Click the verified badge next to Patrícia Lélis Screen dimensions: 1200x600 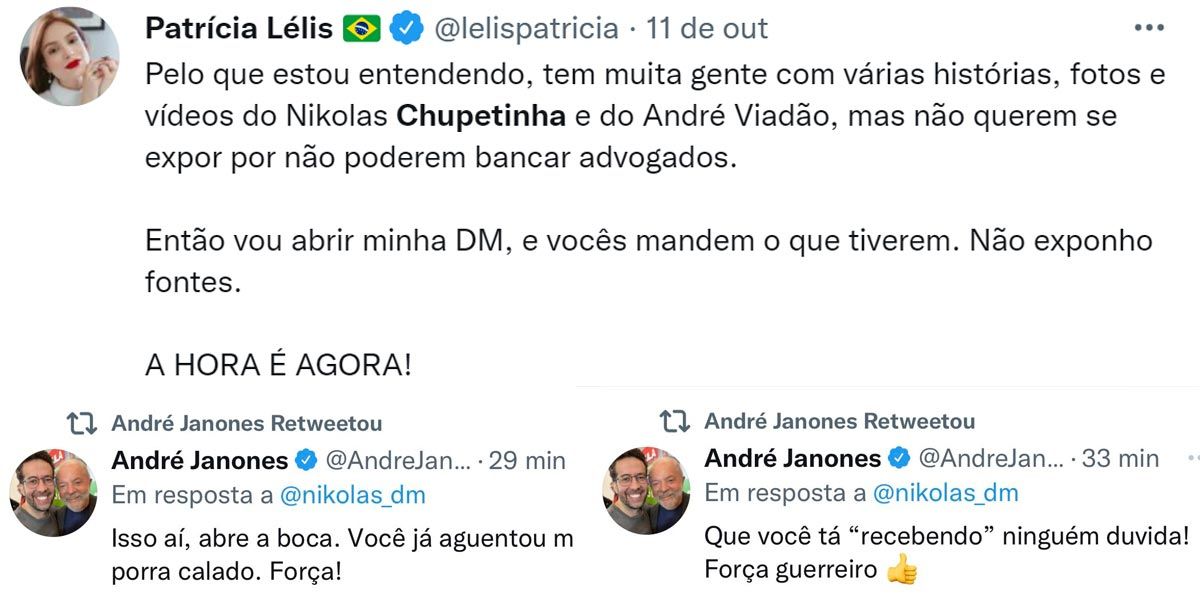pos(404,28)
